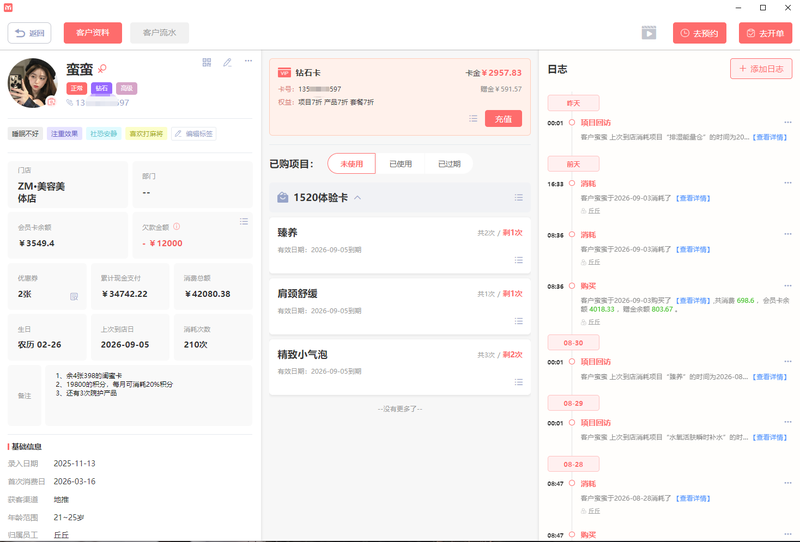Screen dimensions: 800x542
Task: Open the customer QR code icon
Action: (x=207, y=62)
